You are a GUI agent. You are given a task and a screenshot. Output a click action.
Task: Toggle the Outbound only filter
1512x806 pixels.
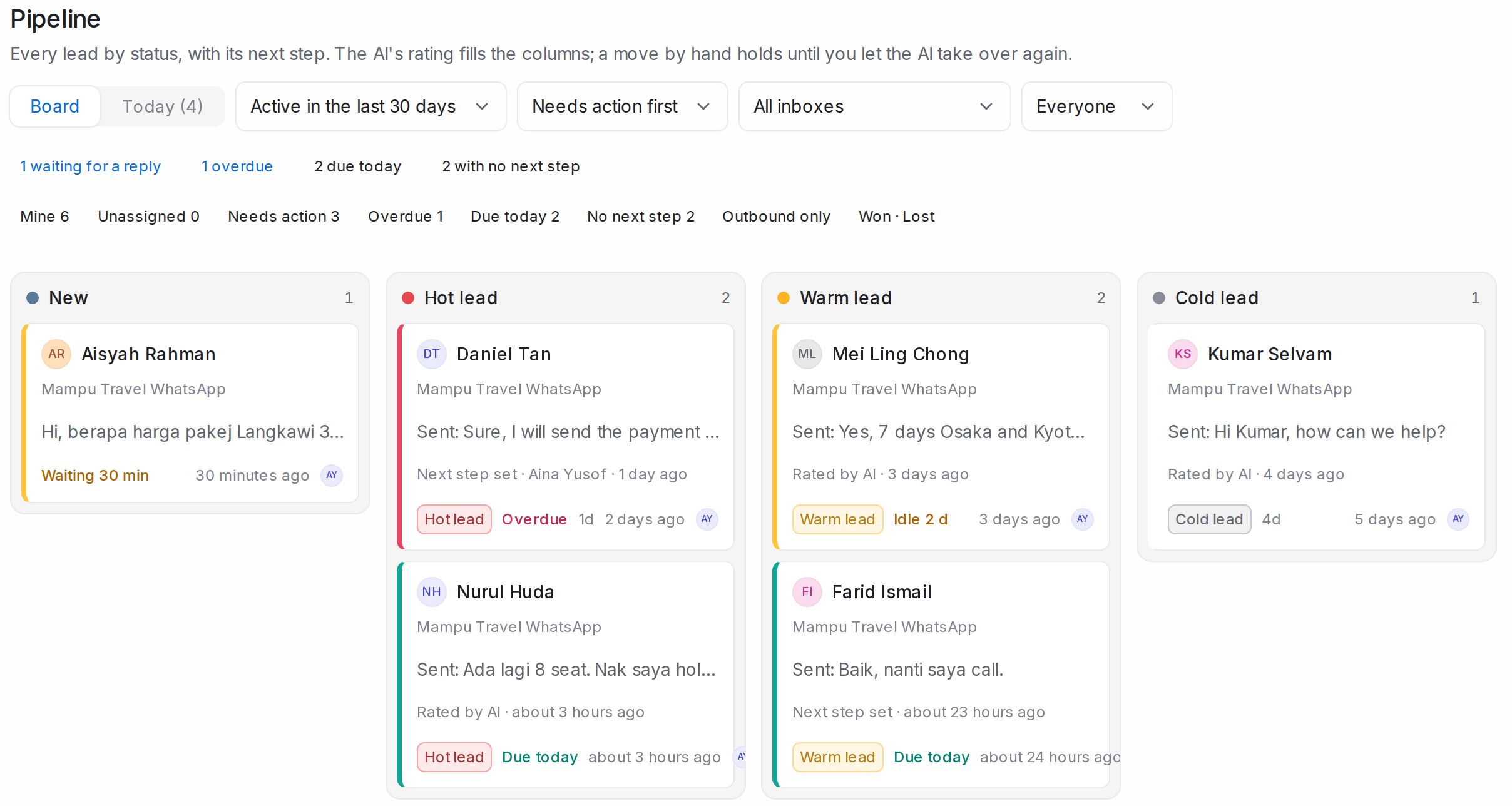777,217
